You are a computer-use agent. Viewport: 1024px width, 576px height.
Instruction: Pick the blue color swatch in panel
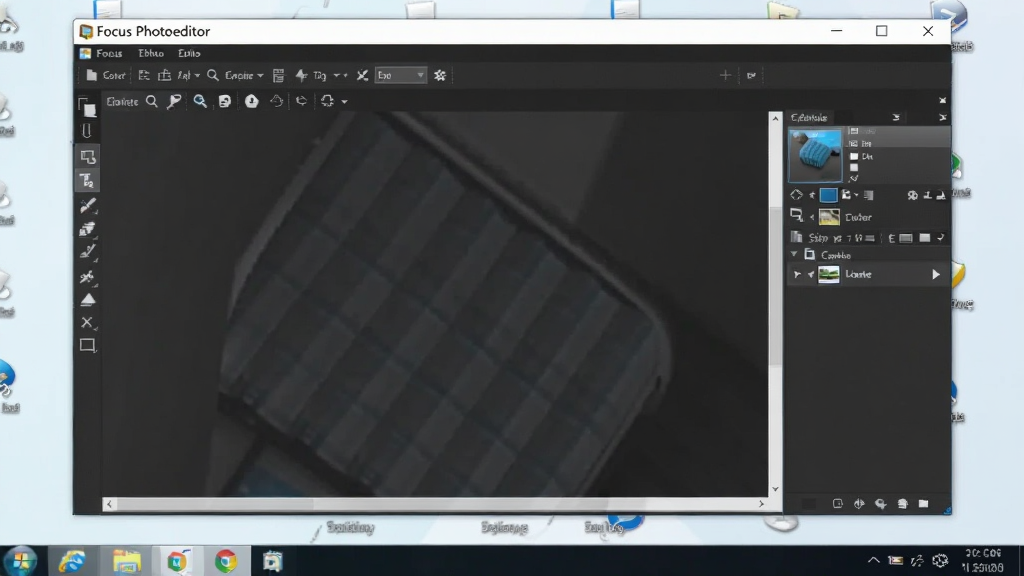[828, 195]
